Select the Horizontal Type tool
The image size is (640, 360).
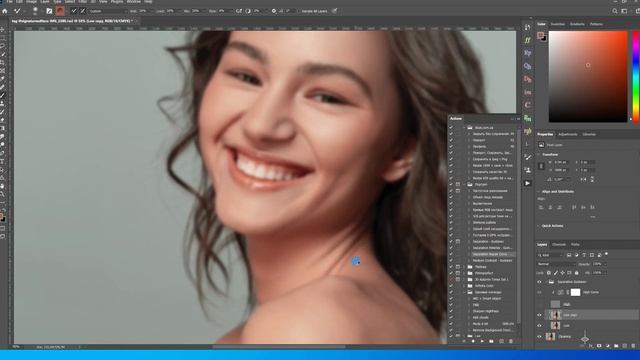[x=3, y=162]
